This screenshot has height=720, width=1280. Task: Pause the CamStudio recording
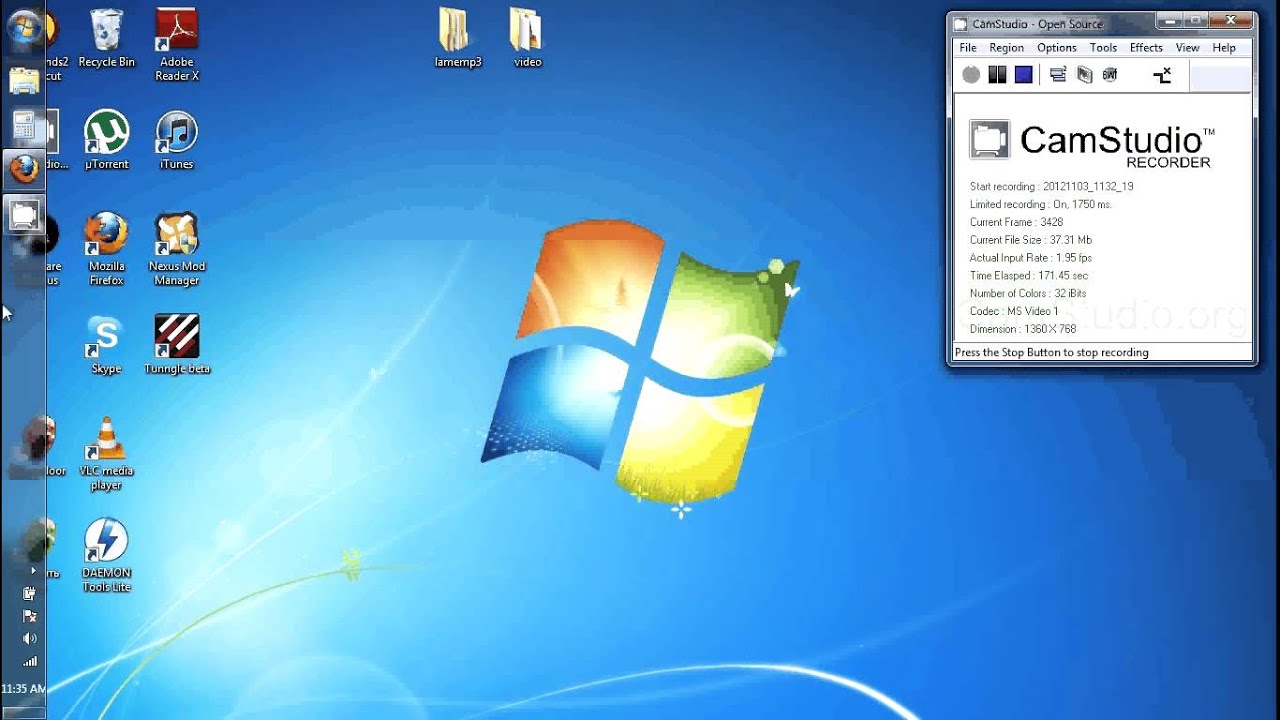point(997,75)
